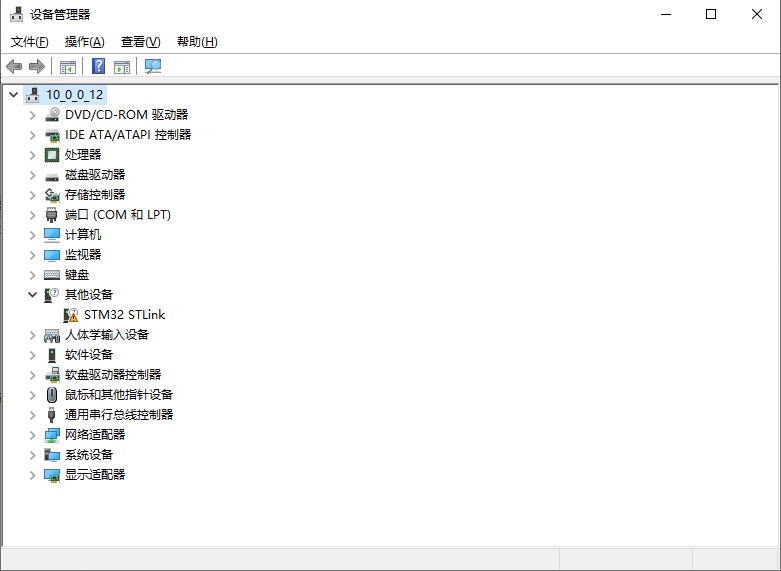Viewport: 781px width, 571px height.
Task: Click the network adapter icon
Action: [52, 435]
